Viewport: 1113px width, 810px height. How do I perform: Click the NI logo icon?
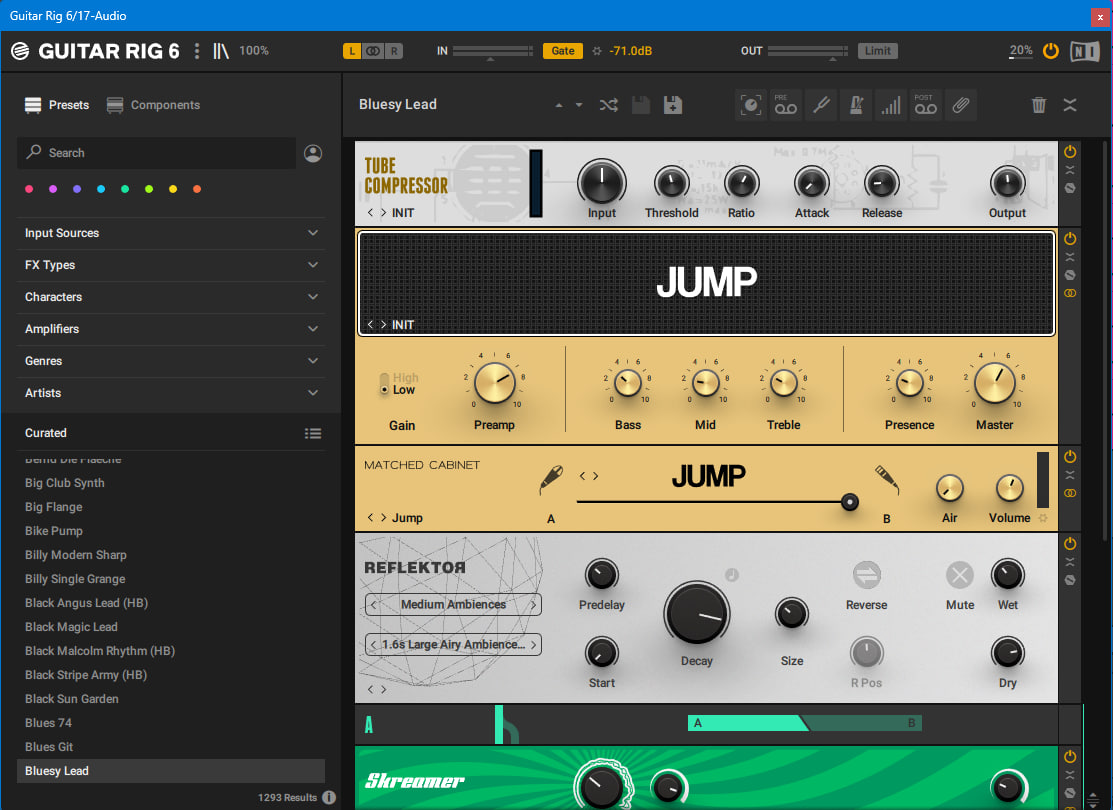click(1085, 51)
